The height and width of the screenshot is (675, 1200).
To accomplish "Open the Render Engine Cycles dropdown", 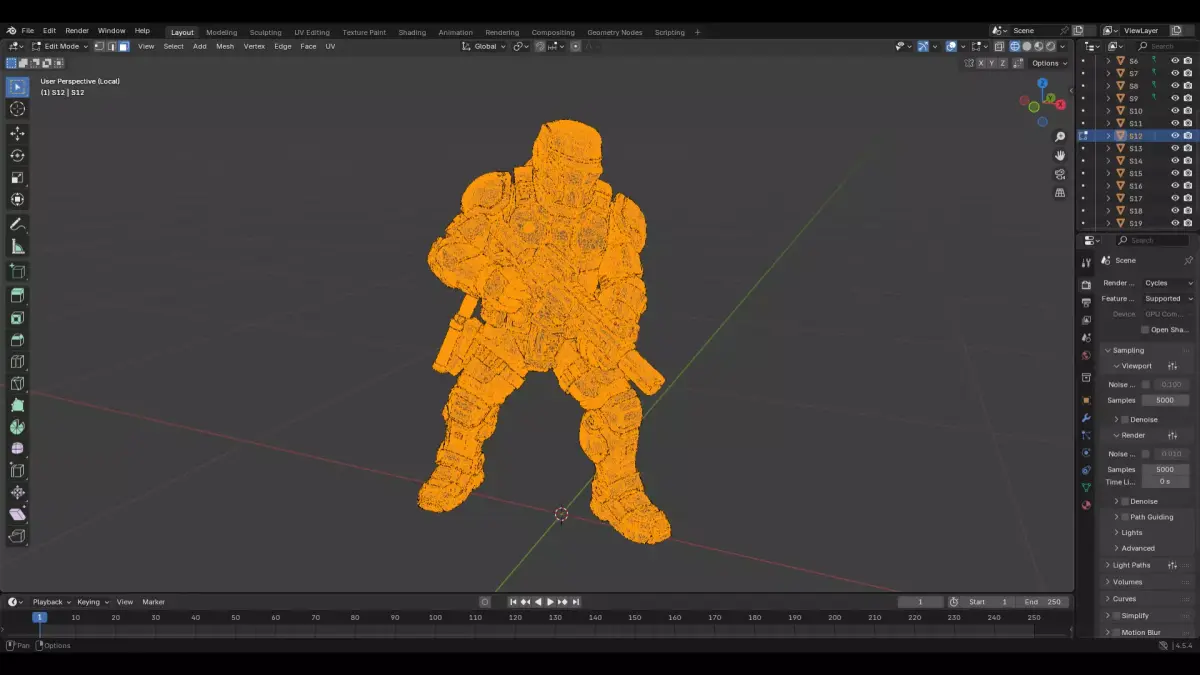I will click(x=1168, y=283).
